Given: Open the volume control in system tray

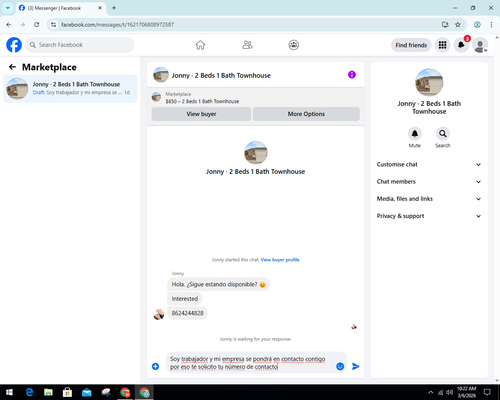Looking at the screenshot, I should tap(450, 392).
